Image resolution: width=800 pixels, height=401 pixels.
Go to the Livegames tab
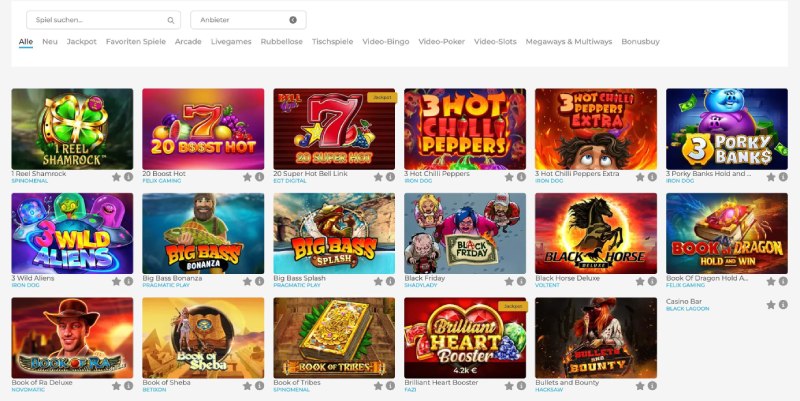pos(231,42)
